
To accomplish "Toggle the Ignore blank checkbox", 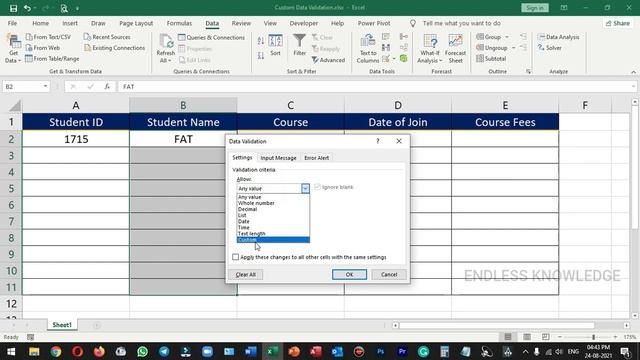I will 317,187.
